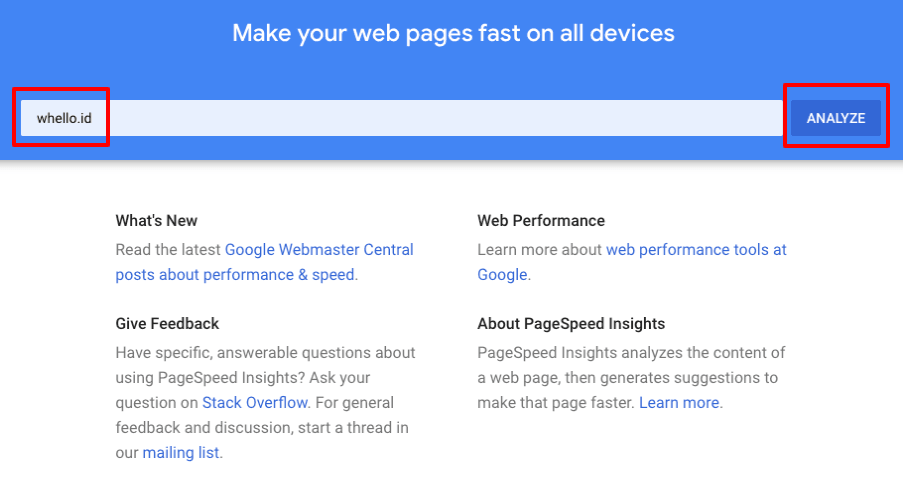Screen dimensions: 903x477
Task: Click the Learn more link
Action: (x=680, y=402)
